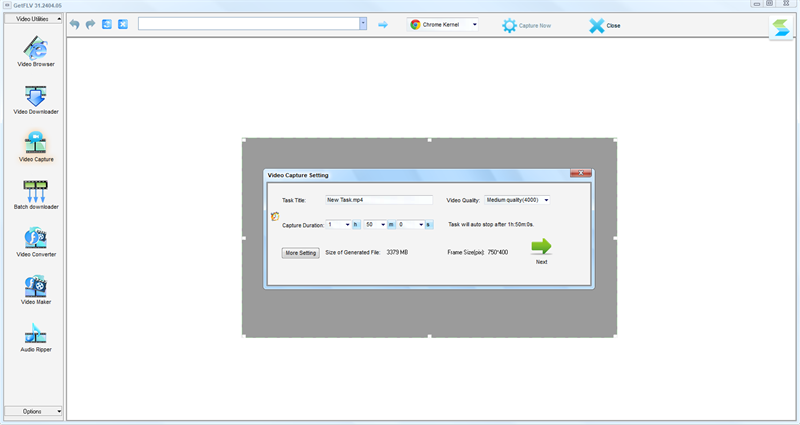Click the 3379 MB file size value

click(x=397, y=252)
